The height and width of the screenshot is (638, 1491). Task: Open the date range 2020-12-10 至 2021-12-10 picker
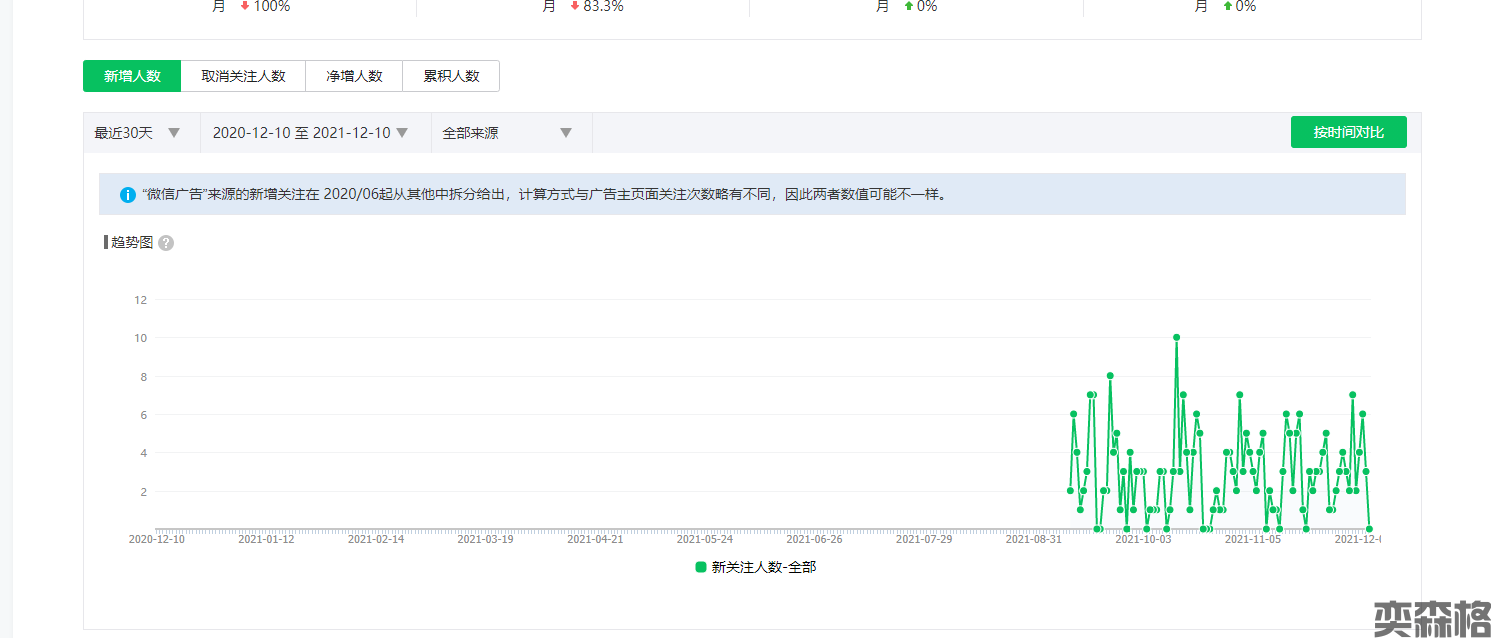click(x=310, y=133)
